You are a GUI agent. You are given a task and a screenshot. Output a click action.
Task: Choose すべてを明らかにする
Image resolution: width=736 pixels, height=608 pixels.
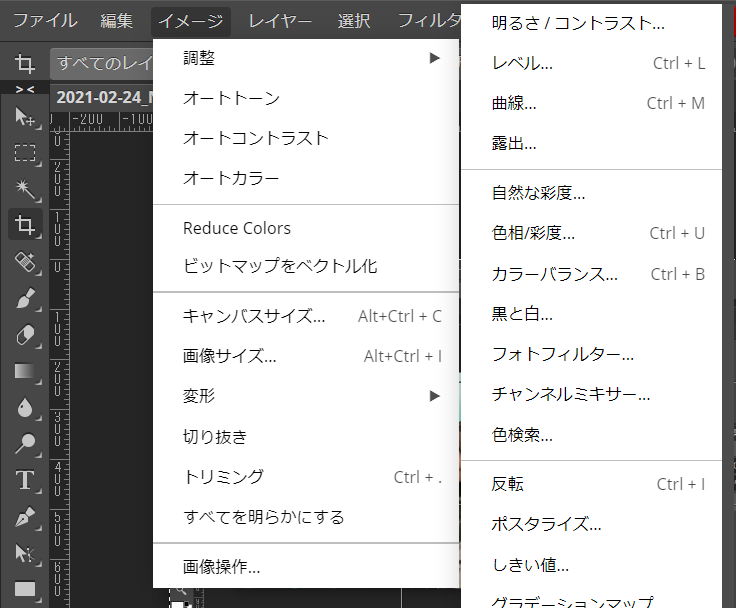(x=306, y=517)
